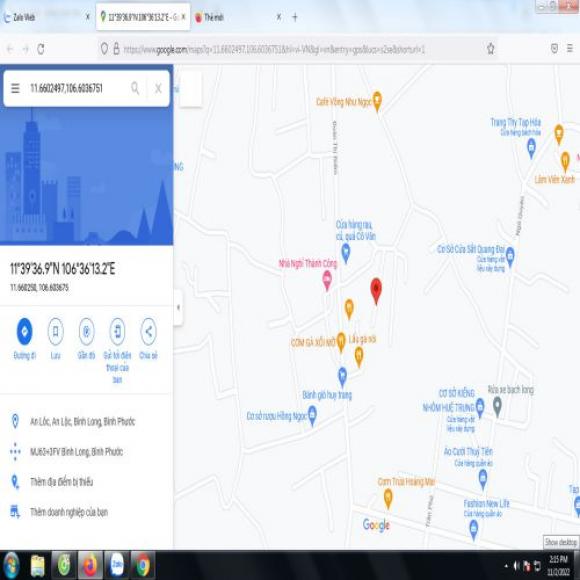
Task: Click Cơ sở rượu Hồng Ngọc marker
Action: (x=312, y=415)
